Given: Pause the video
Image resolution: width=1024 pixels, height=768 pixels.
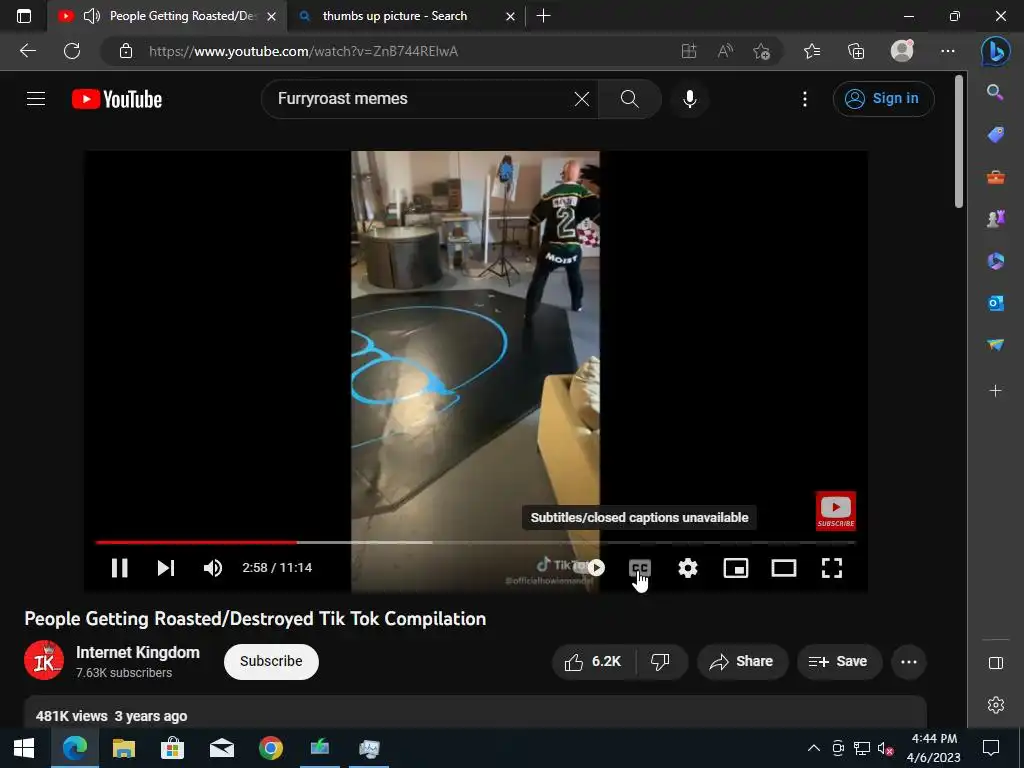Looking at the screenshot, I should click(119, 568).
